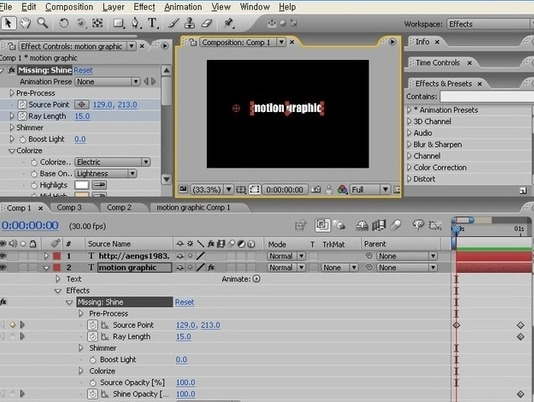This screenshot has width=534, height=402.
Task: Click Effect Controls scrollbar down arrow
Action: coord(166,179)
